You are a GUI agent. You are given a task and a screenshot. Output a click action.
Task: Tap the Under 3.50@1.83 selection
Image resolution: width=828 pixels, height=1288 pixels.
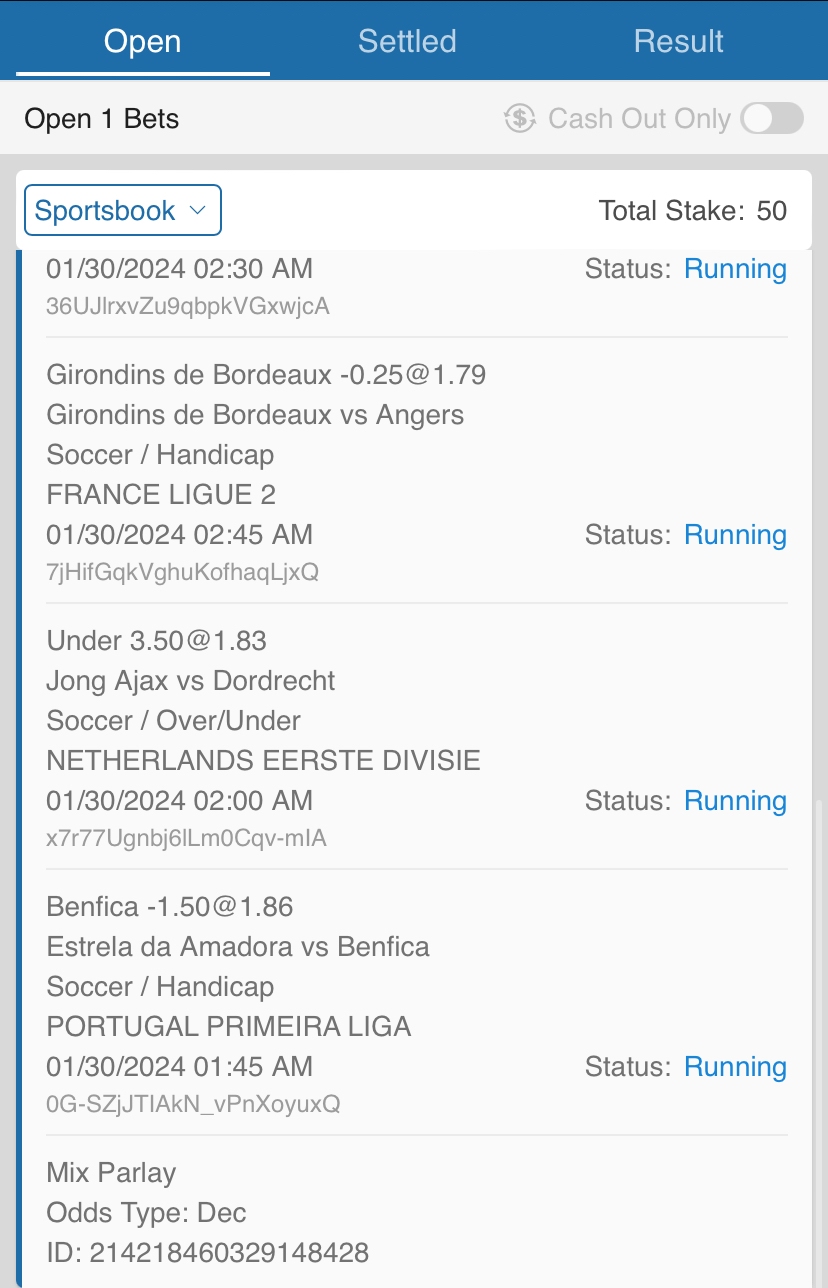click(156, 641)
